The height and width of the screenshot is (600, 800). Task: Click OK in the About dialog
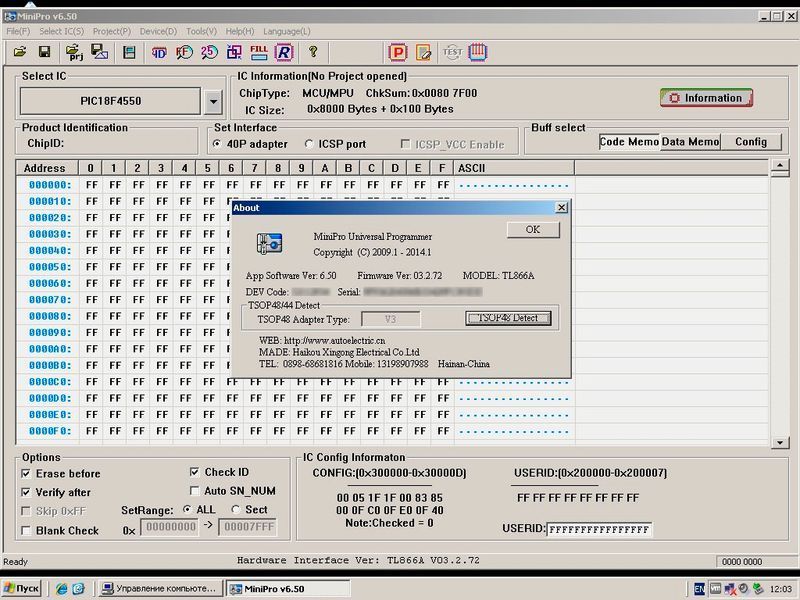[533, 230]
